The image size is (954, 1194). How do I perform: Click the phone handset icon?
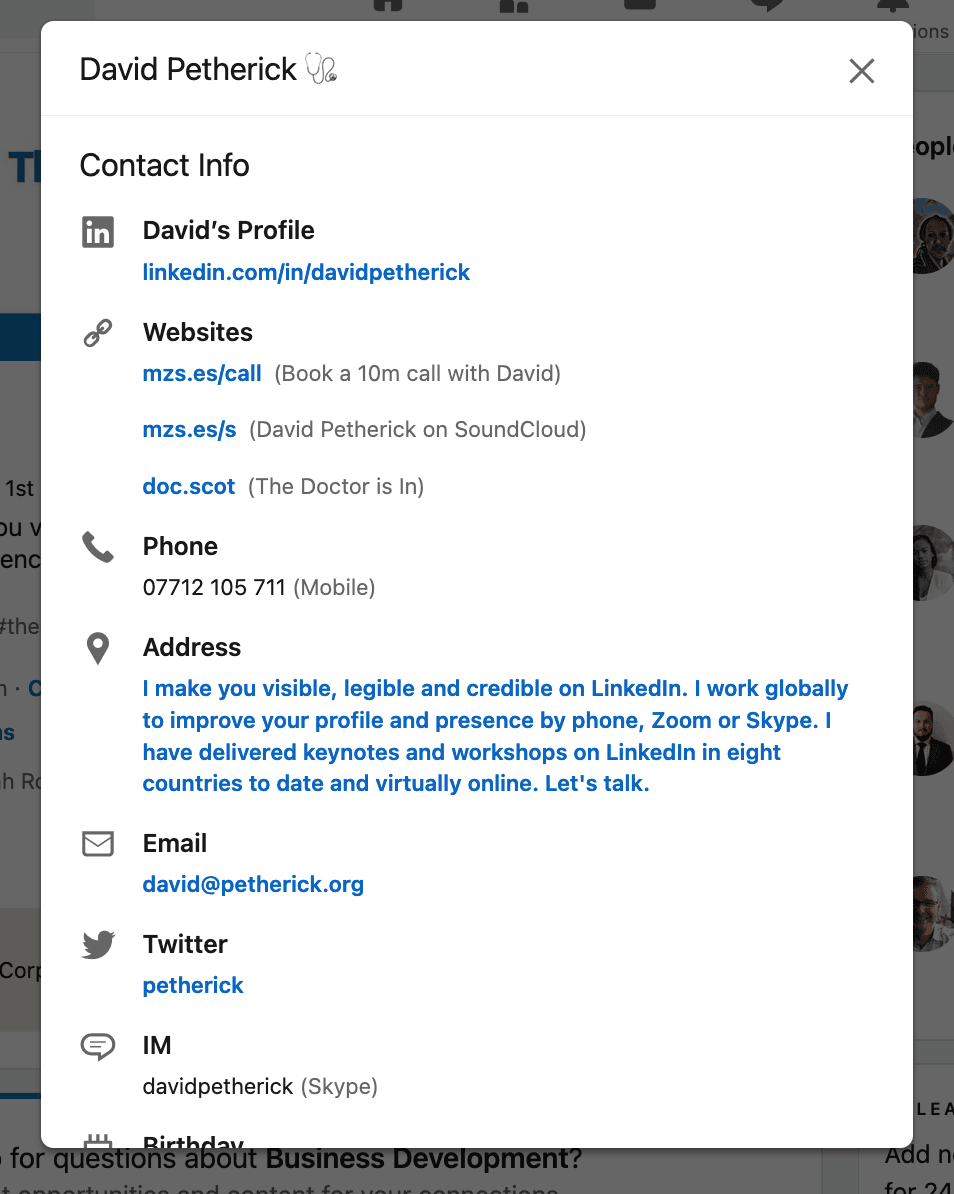tap(97, 547)
